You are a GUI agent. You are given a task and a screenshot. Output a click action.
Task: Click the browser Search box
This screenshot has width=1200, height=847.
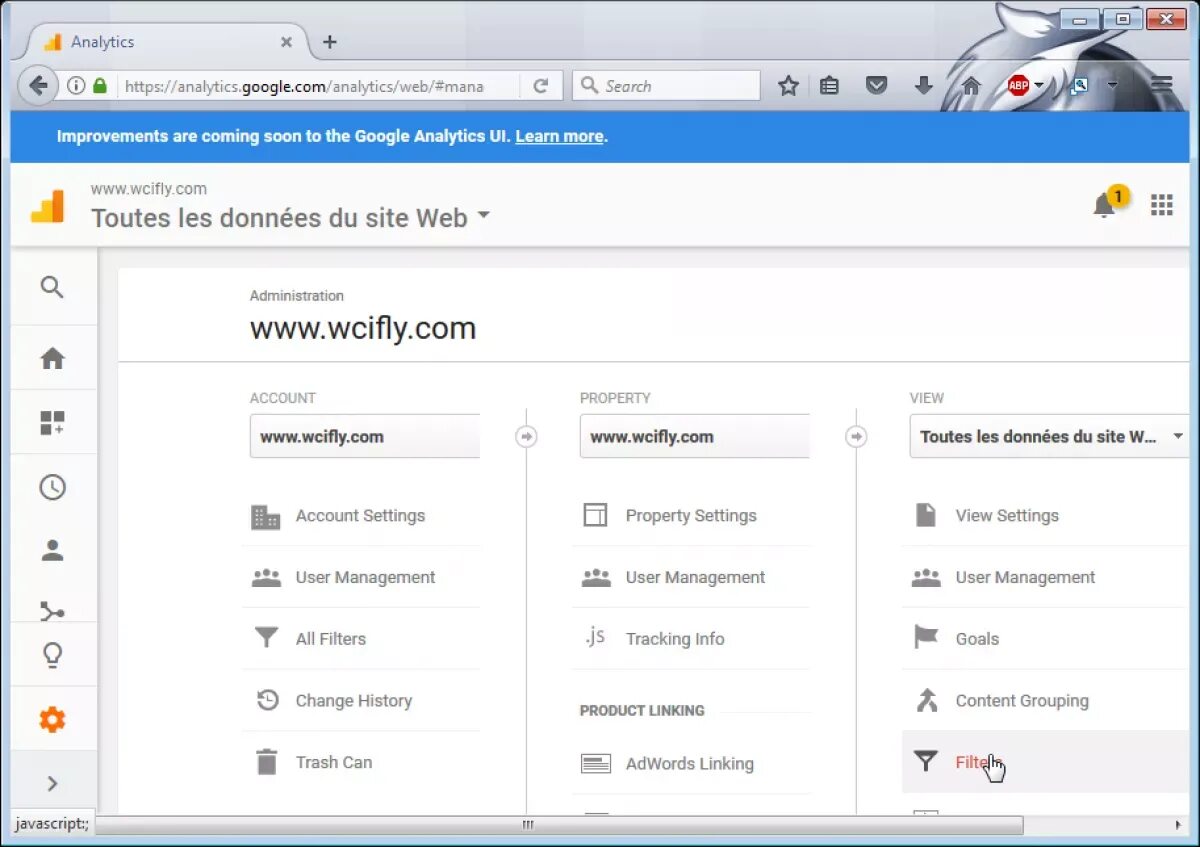pyautogui.click(x=666, y=86)
